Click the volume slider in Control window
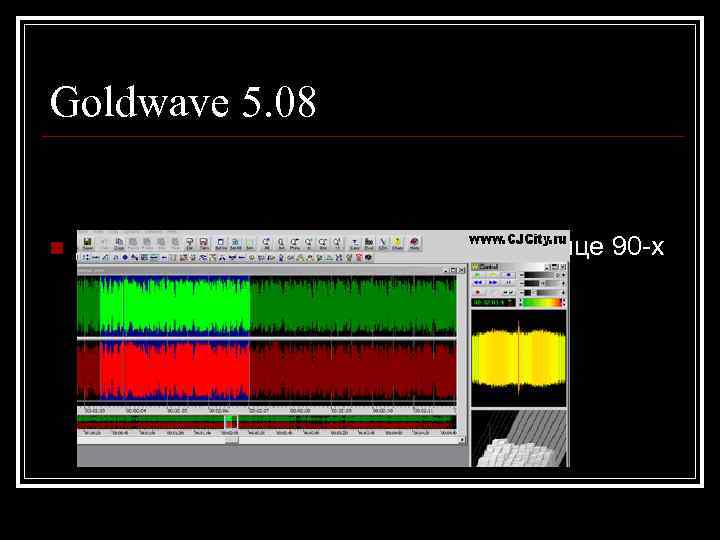The width and height of the screenshot is (720, 540). coord(542,275)
